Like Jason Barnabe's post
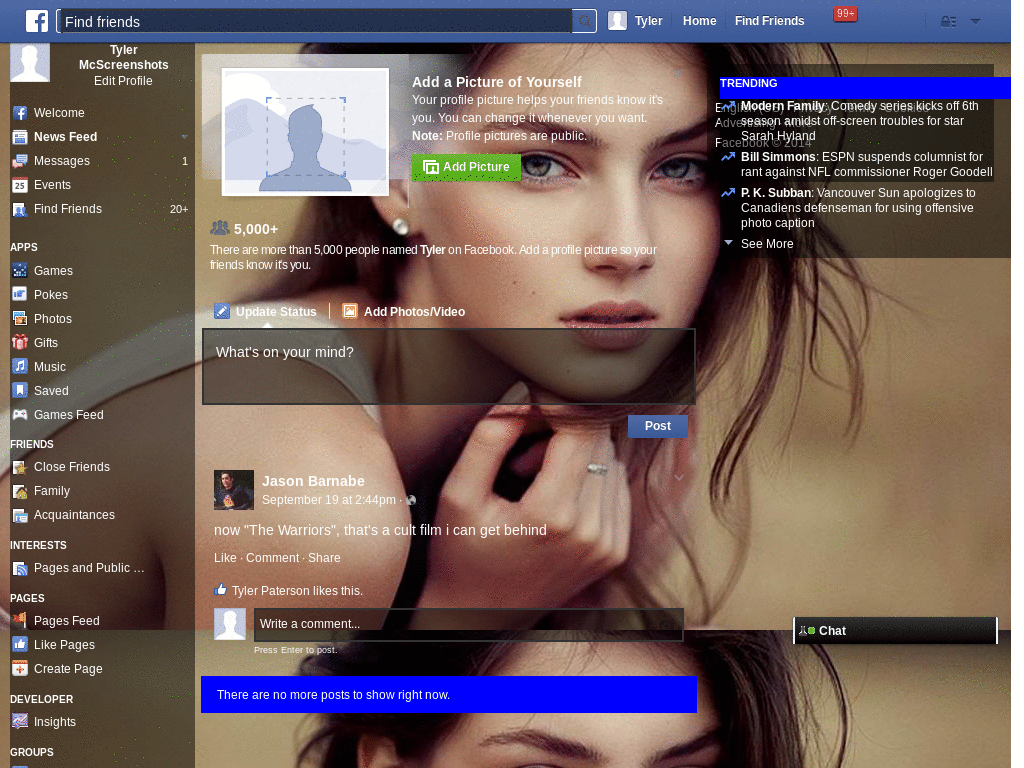This screenshot has height=768, width=1024. [225, 558]
